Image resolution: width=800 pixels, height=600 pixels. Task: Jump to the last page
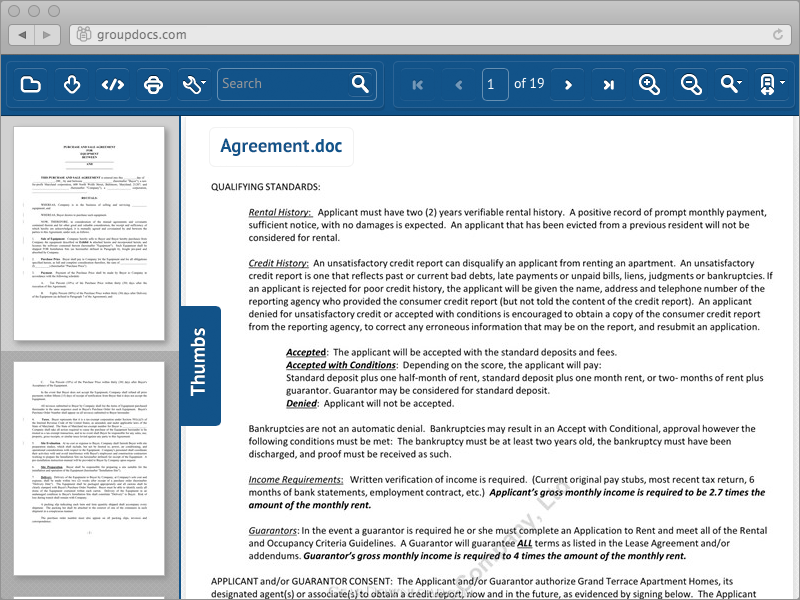tap(608, 85)
